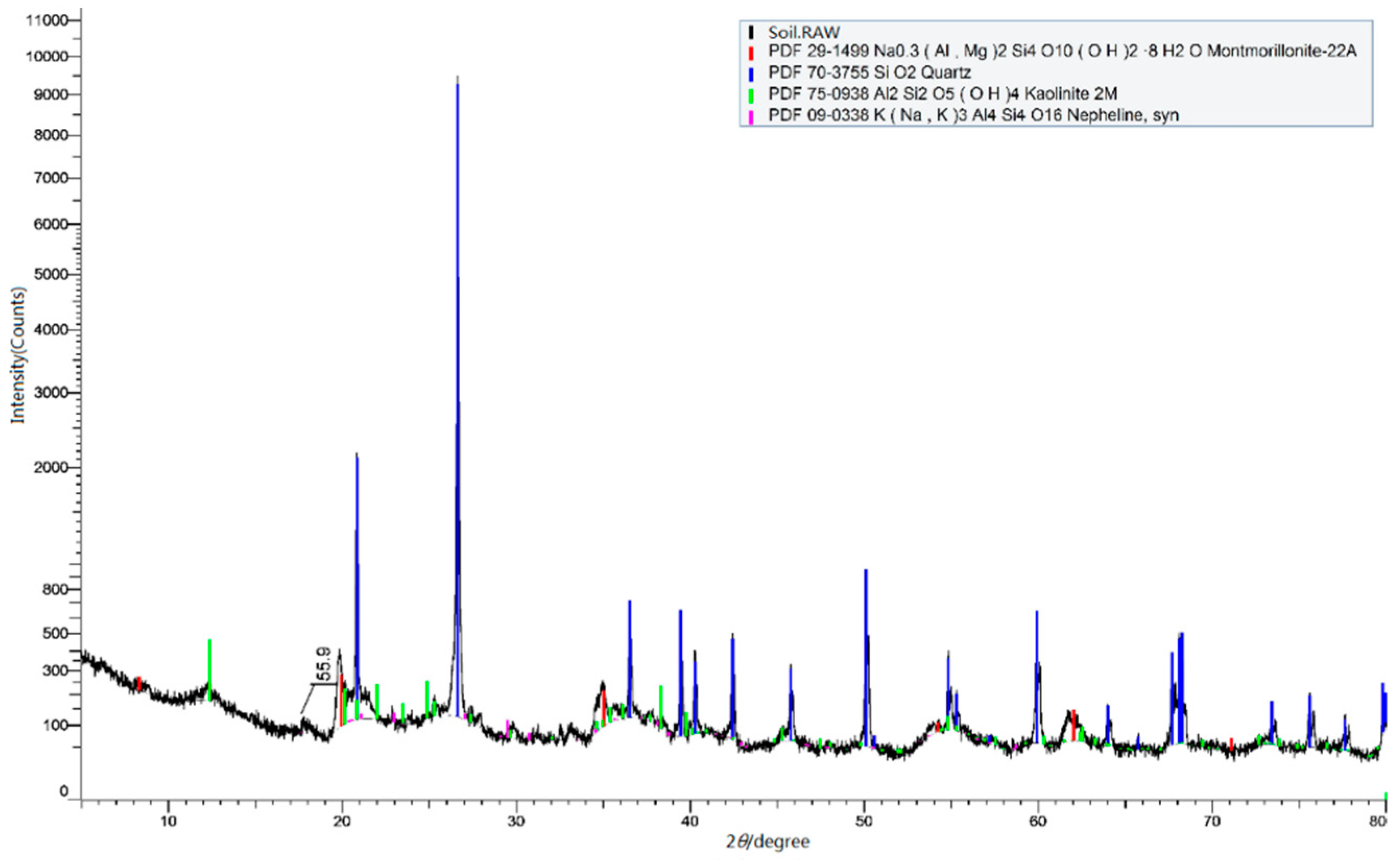The height and width of the screenshot is (860, 1400).
Task: Click the Intensity(Counts) y-axis title
Action: click(19, 356)
